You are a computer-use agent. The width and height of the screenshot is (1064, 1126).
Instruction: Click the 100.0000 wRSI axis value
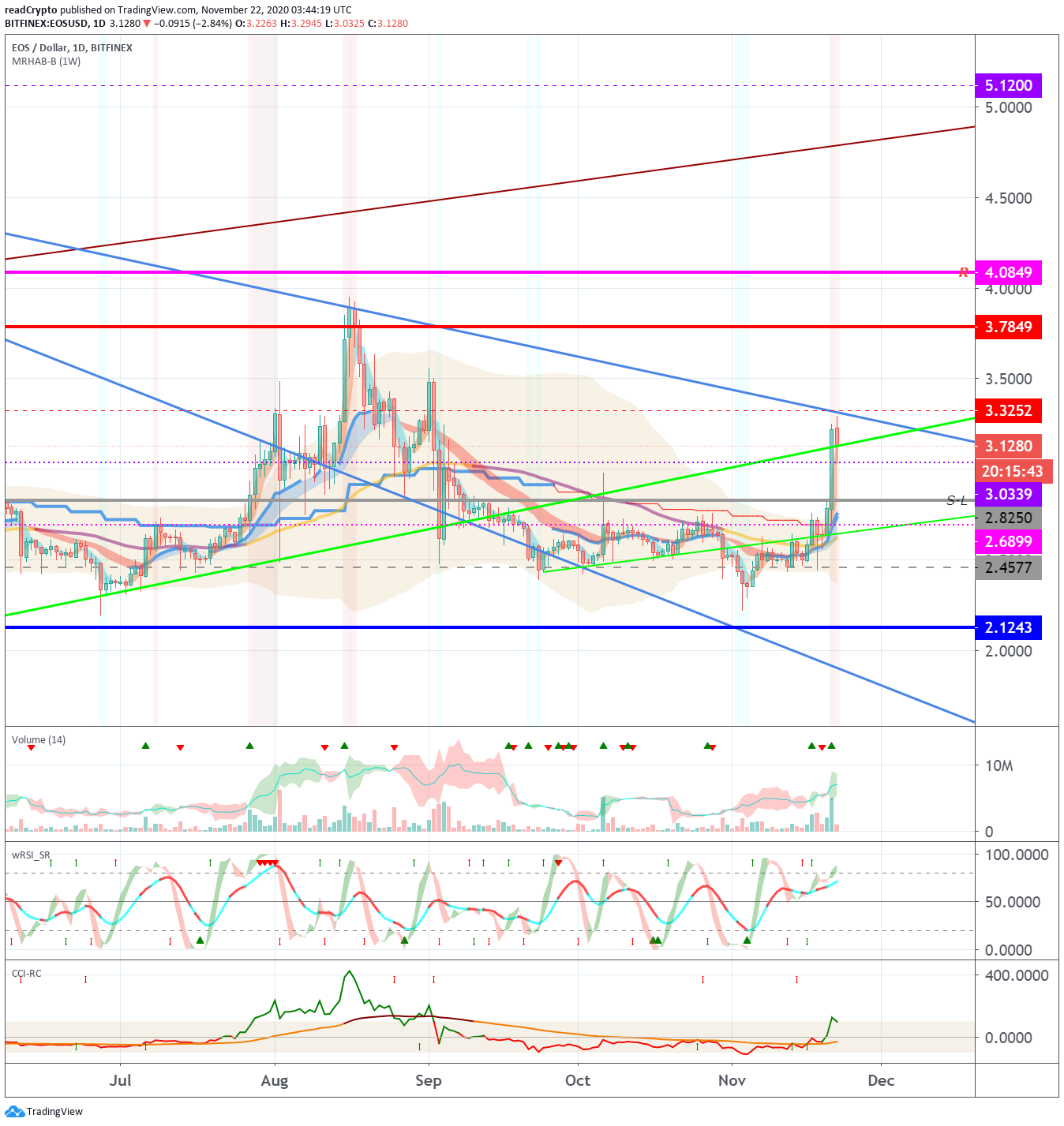pyautogui.click(x=1017, y=855)
